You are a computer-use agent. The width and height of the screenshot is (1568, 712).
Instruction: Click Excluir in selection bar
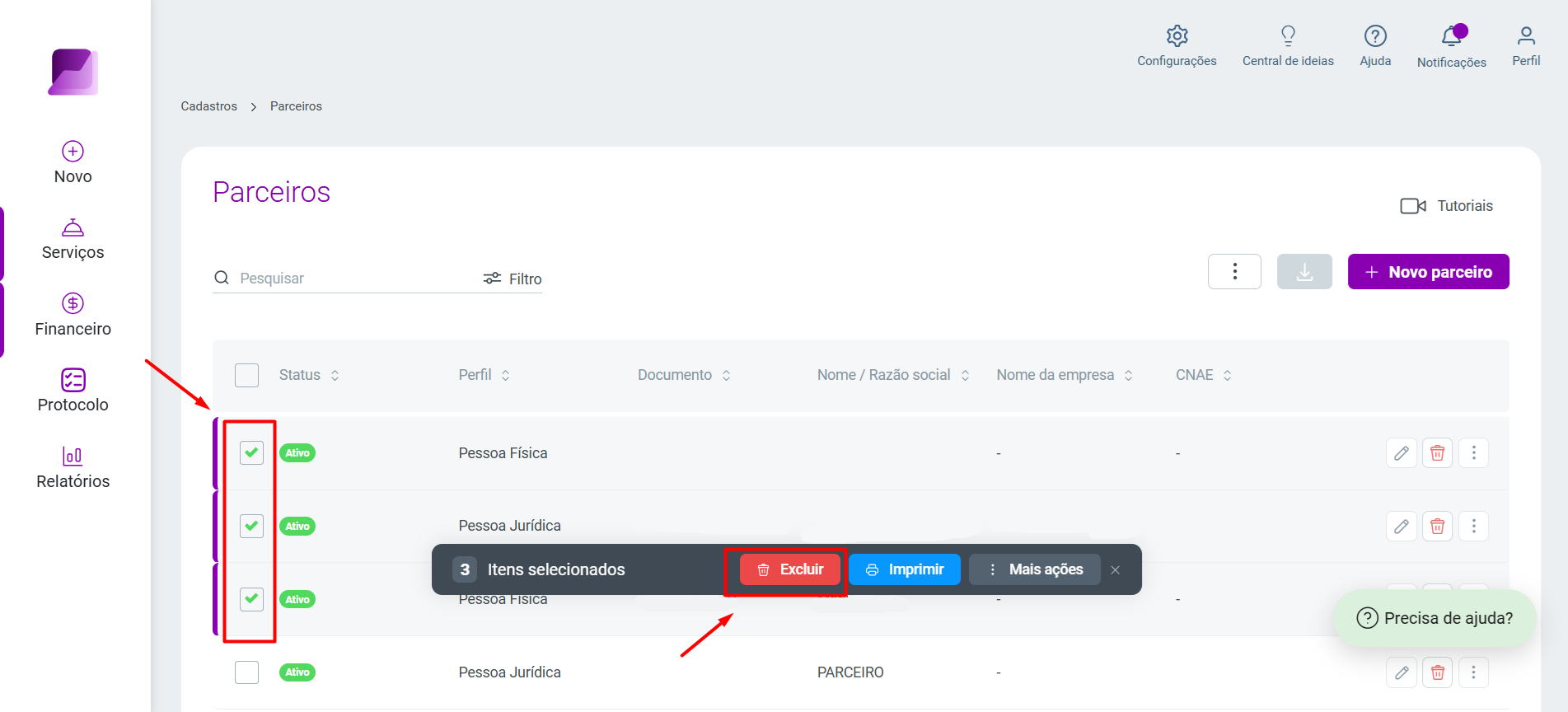789,569
